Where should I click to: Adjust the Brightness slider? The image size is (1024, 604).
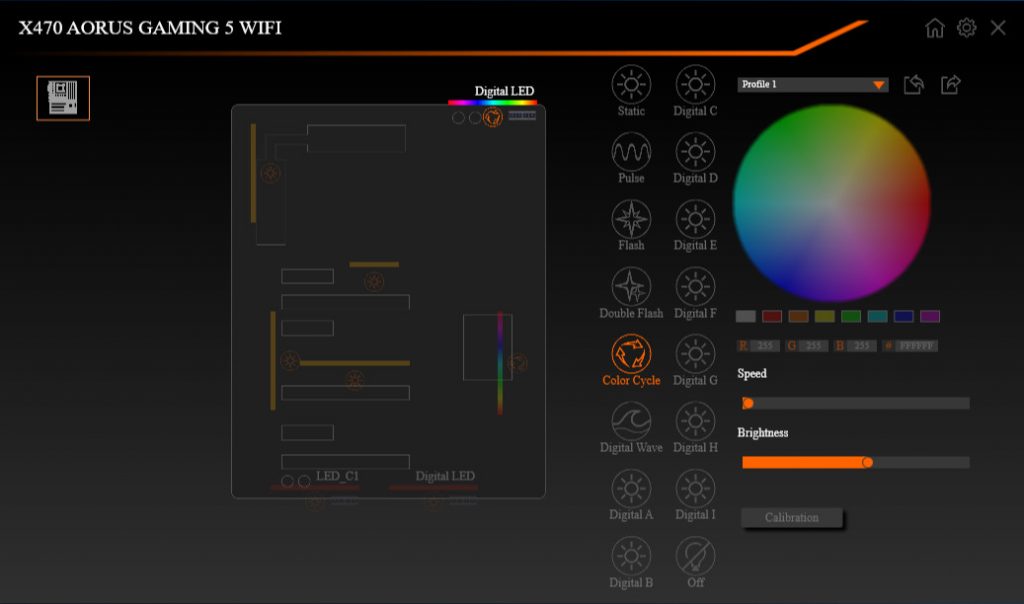[856, 462]
